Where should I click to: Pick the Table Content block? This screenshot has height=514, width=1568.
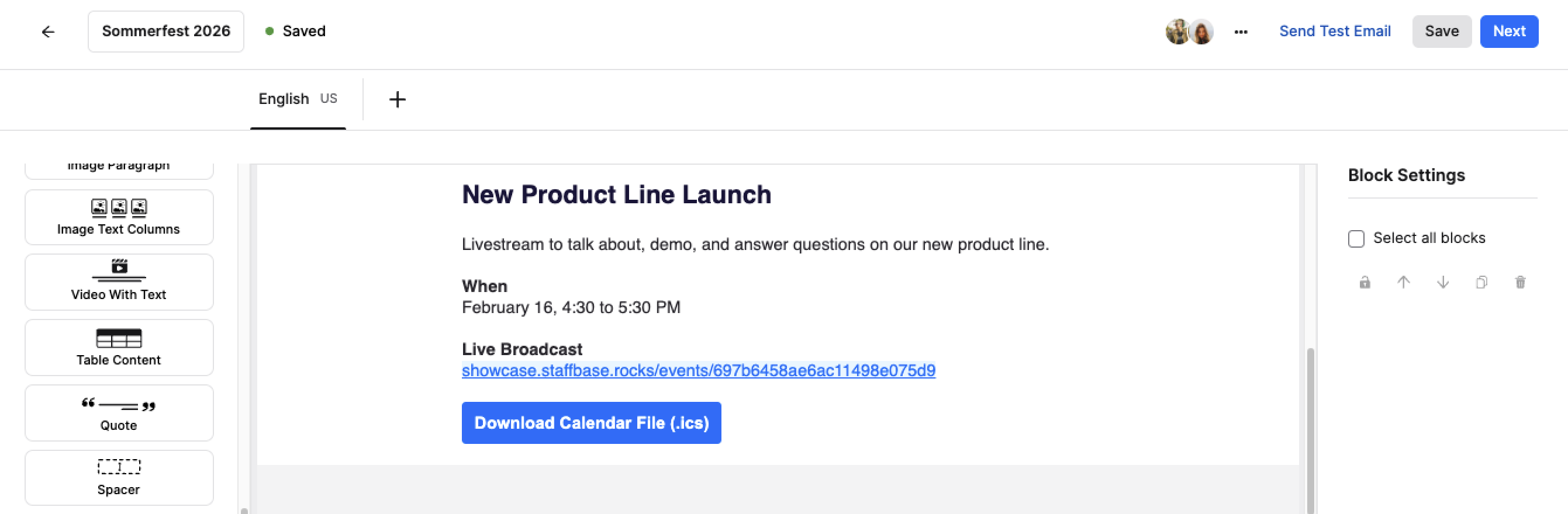[119, 348]
